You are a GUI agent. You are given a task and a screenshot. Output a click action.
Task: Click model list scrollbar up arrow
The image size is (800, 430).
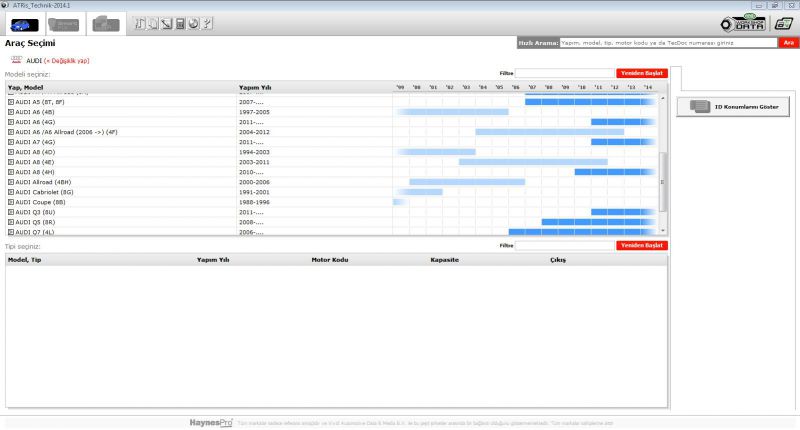tap(663, 98)
